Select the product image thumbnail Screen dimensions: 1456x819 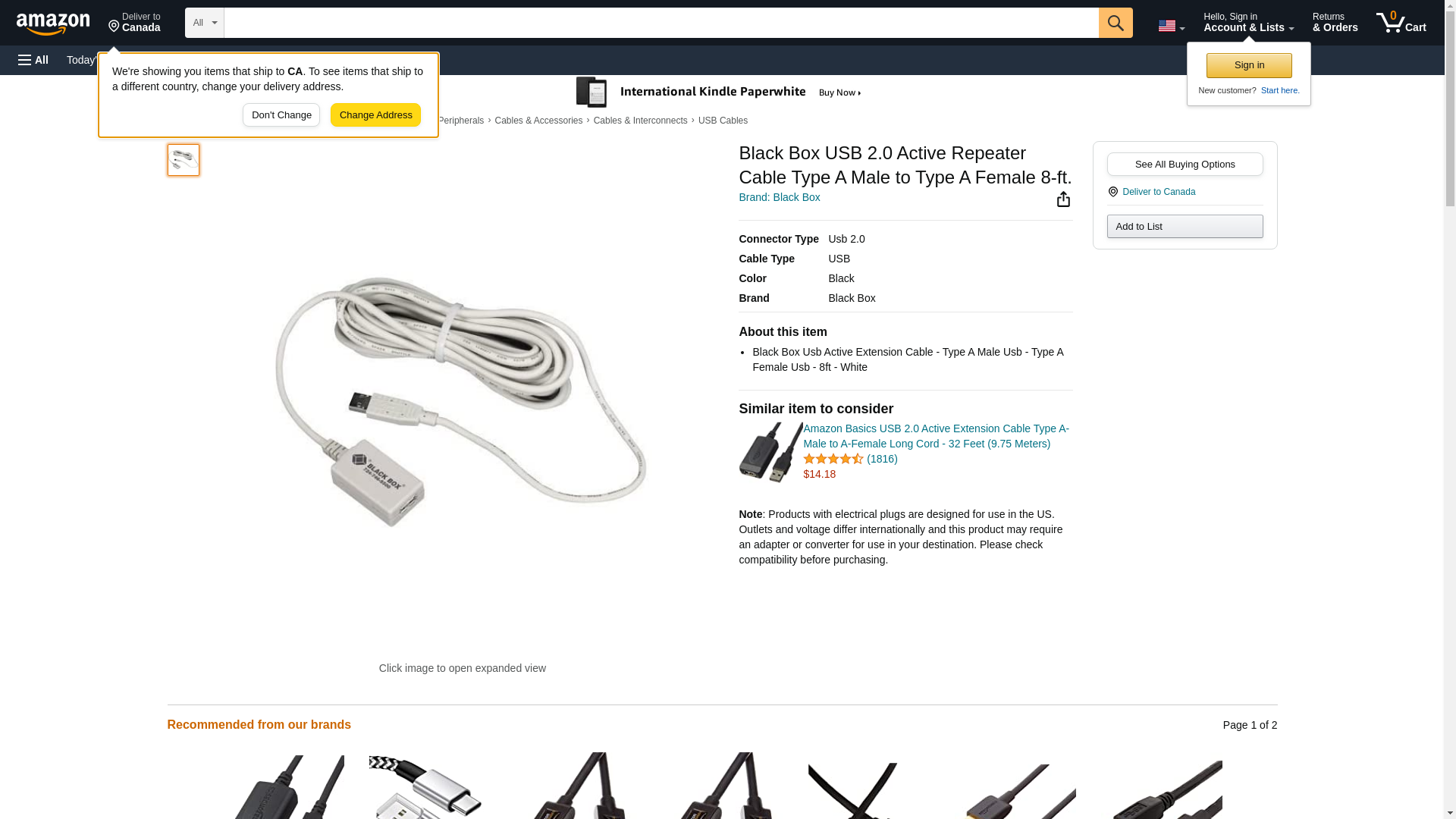pyautogui.click(x=184, y=160)
